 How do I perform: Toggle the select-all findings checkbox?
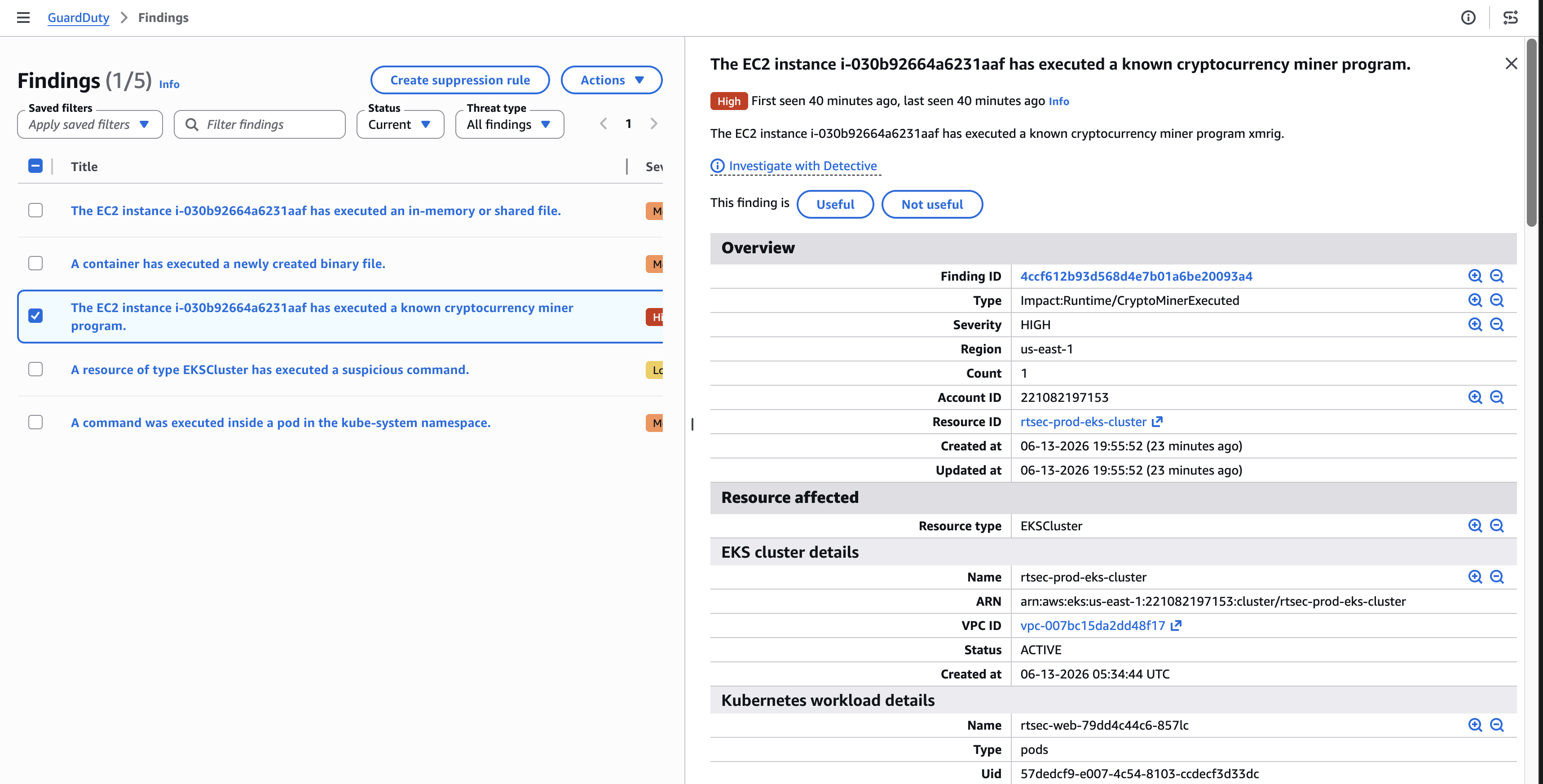click(x=35, y=166)
